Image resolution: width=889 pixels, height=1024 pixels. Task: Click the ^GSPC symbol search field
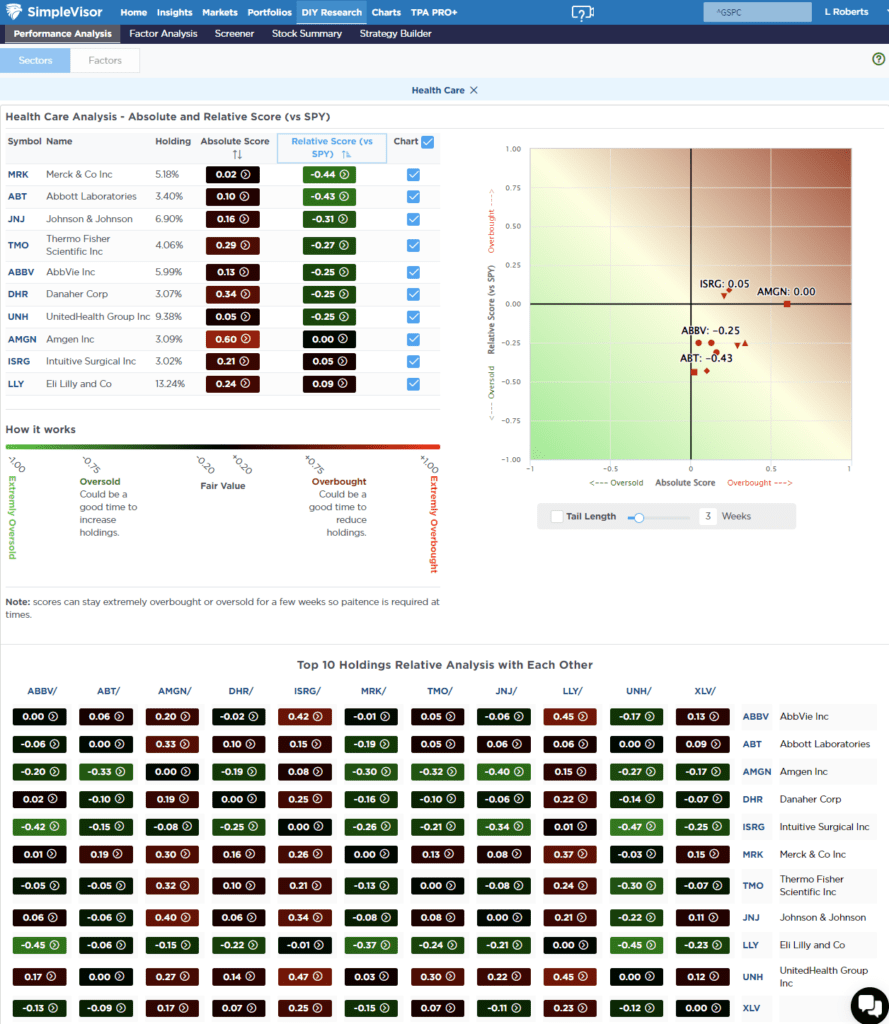(x=757, y=12)
